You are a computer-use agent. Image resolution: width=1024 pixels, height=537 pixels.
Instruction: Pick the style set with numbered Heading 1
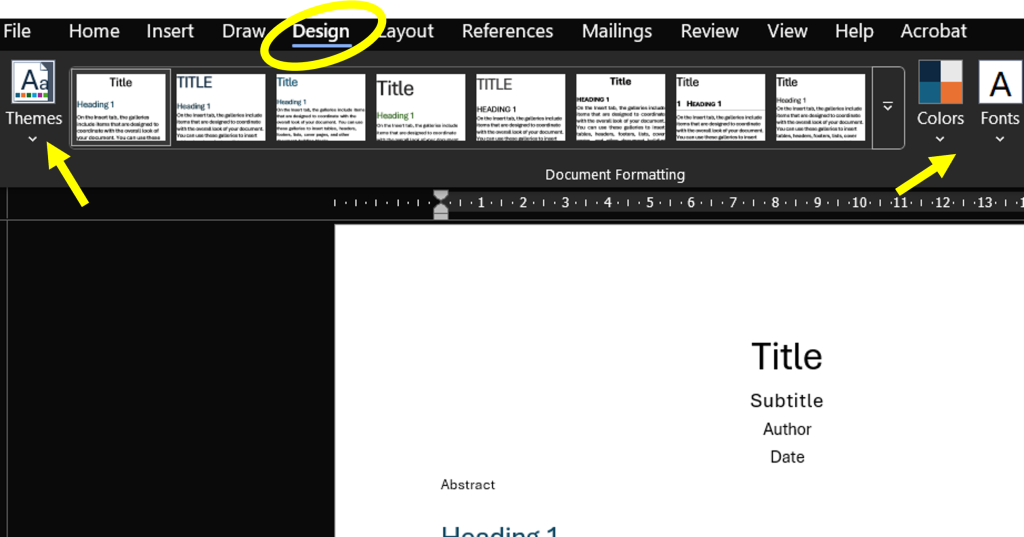click(x=721, y=107)
